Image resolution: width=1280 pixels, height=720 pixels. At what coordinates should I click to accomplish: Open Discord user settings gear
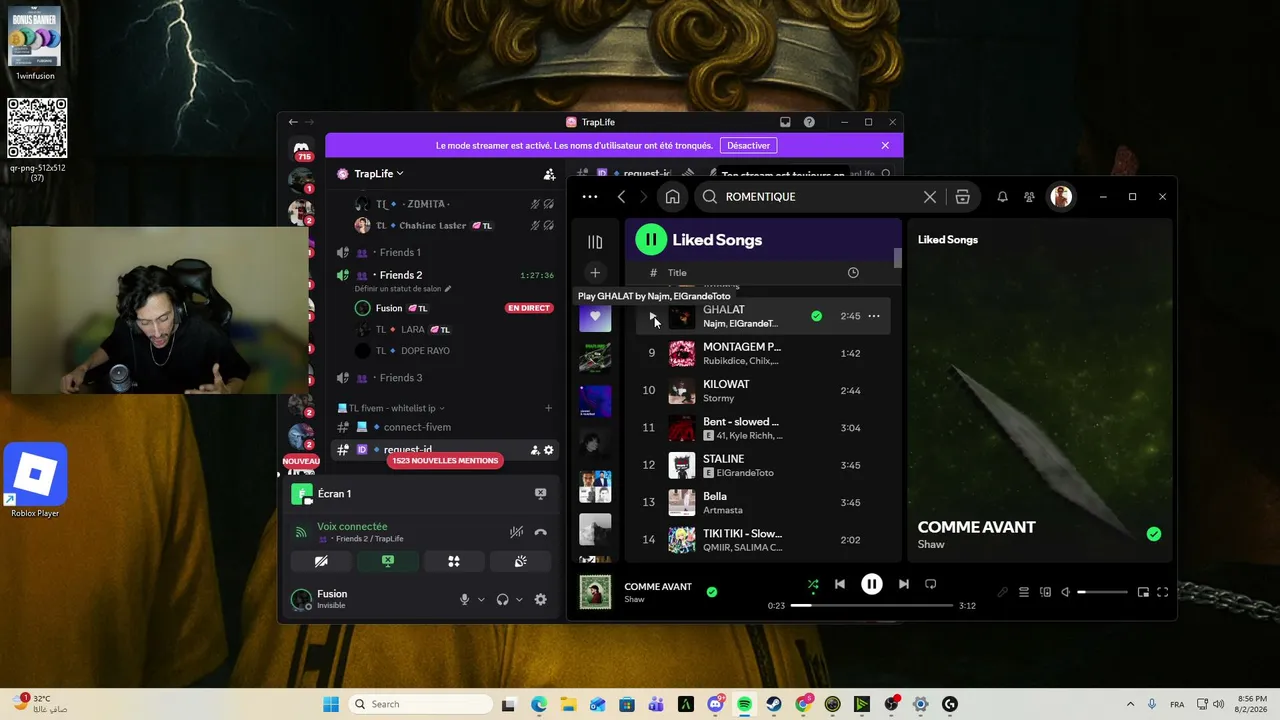click(x=541, y=600)
